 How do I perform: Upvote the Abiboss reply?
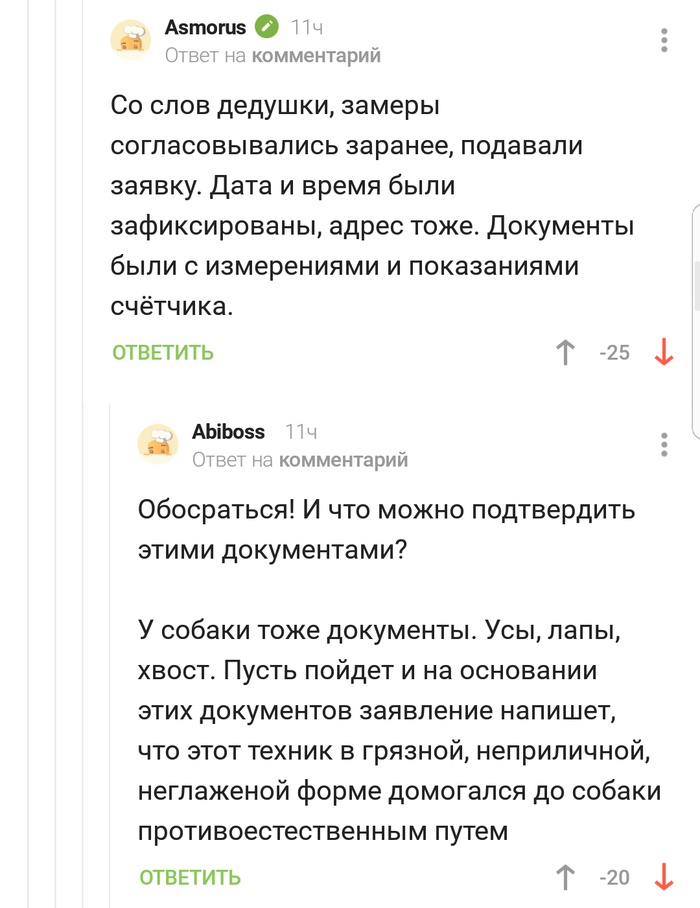tap(565, 877)
